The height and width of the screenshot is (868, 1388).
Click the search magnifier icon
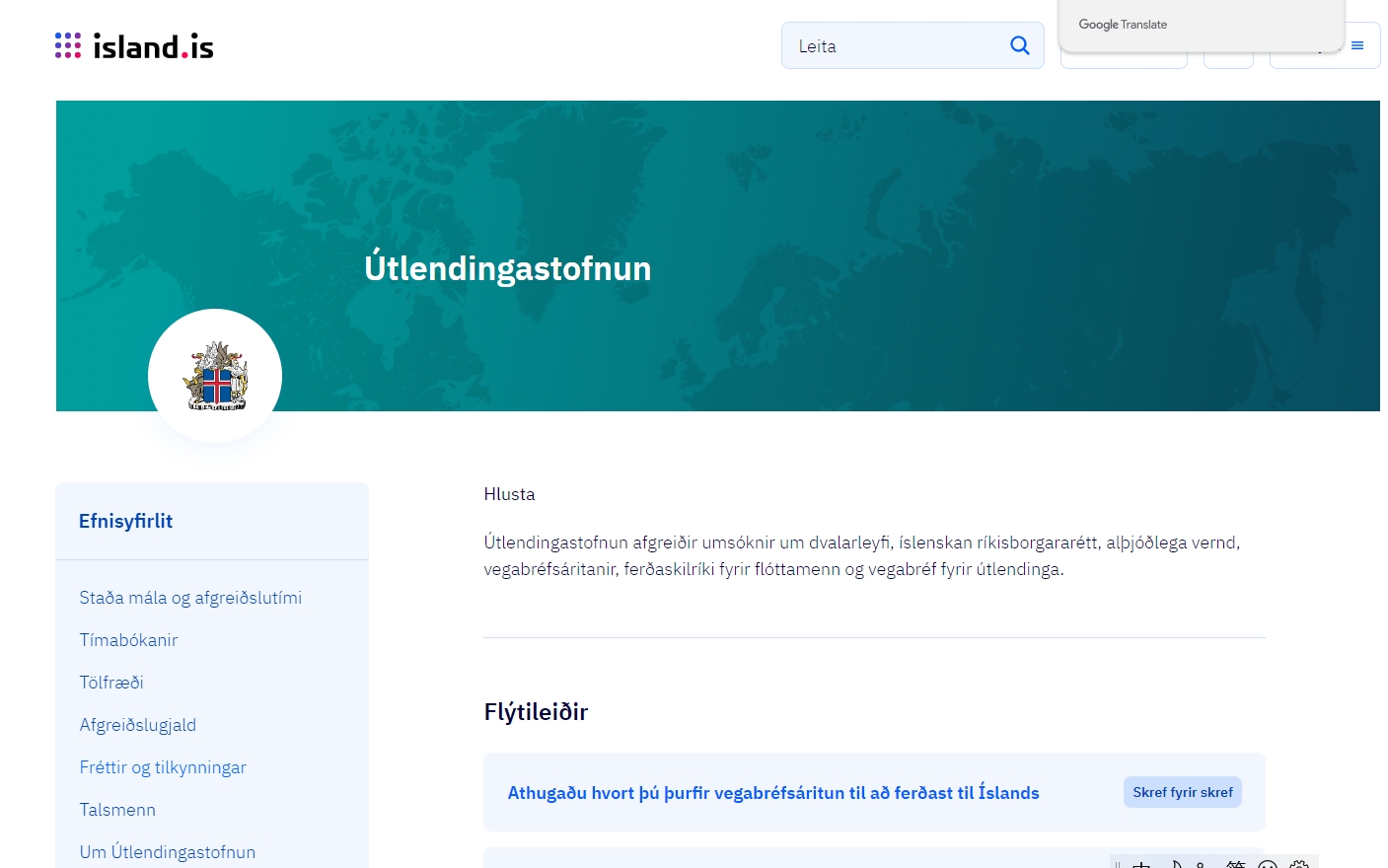click(x=1019, y=45)
